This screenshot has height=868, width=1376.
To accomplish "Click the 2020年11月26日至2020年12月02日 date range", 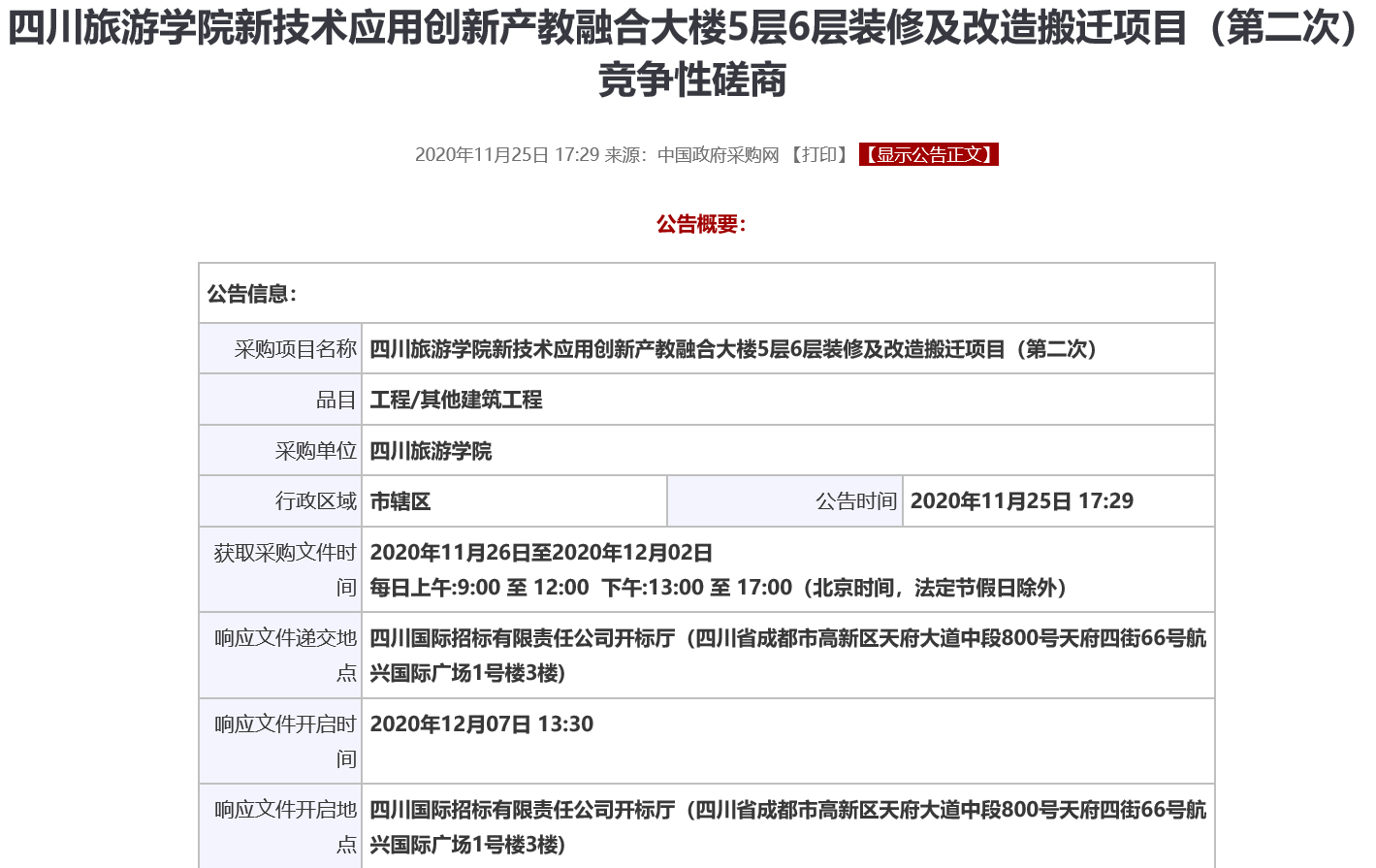I will click(541, 553).
